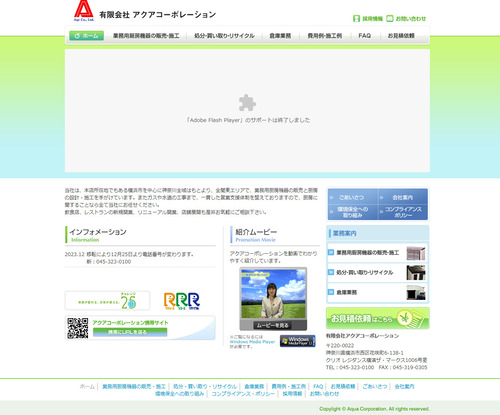
Task: Open the 費用例・施工例 navigation item
Action: pyautogui.click(x=325, y=36)
